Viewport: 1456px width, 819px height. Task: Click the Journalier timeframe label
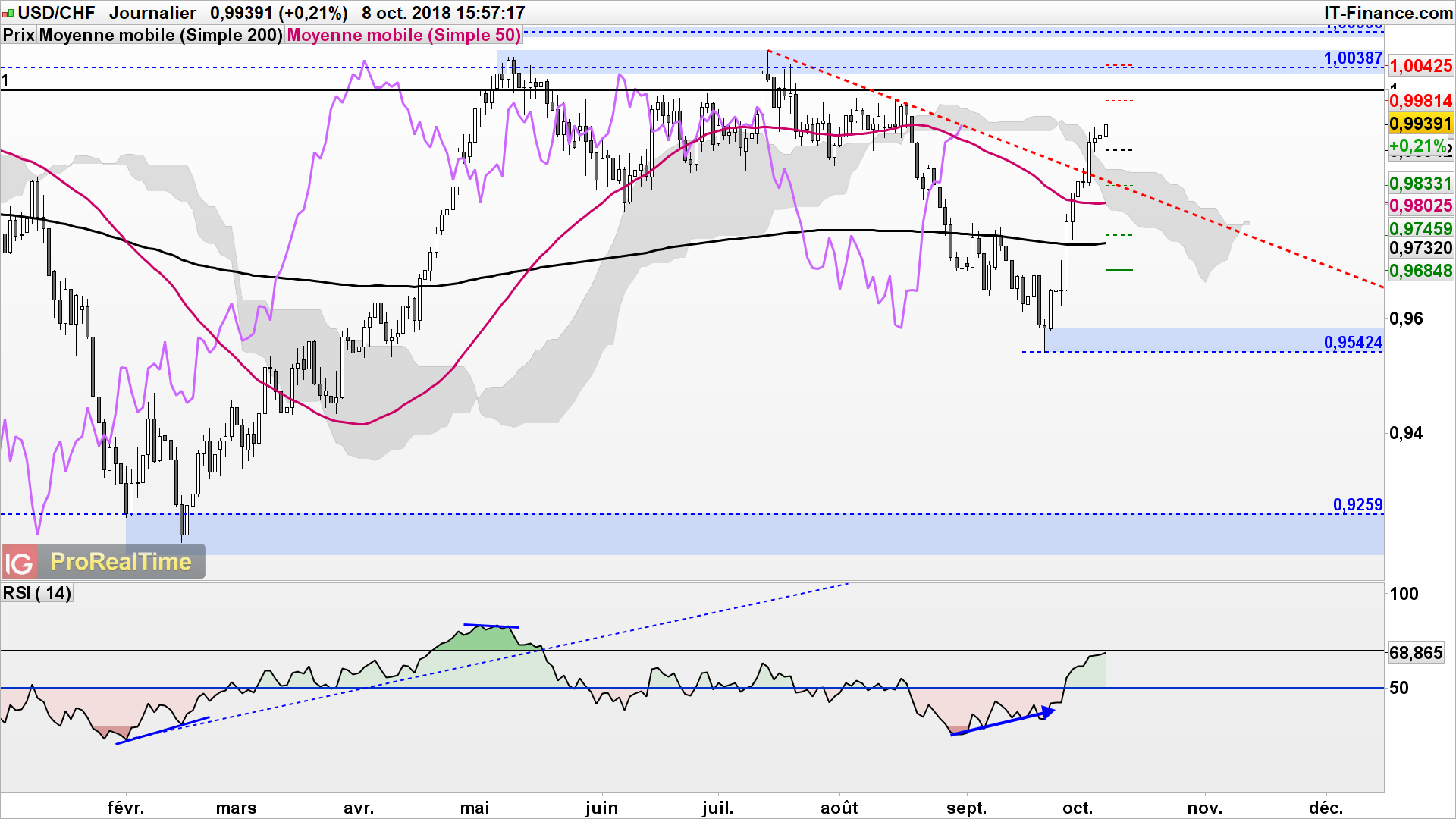point(152,13)
